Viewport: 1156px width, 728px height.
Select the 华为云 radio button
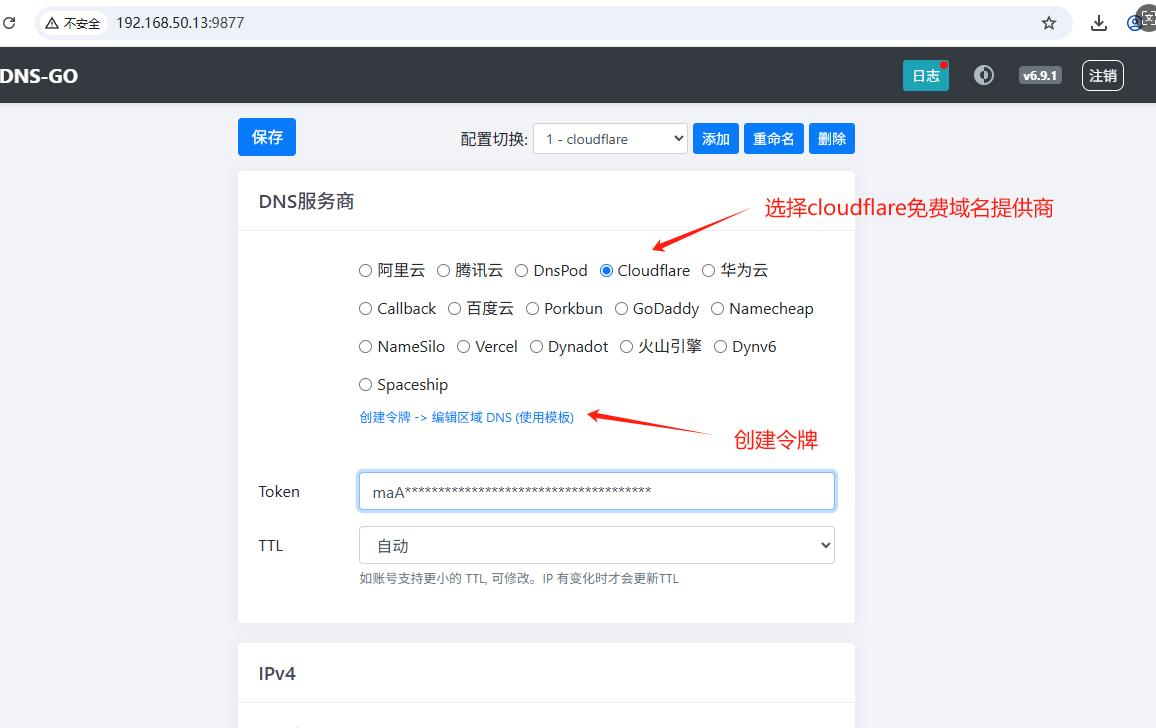coord(708,271)
